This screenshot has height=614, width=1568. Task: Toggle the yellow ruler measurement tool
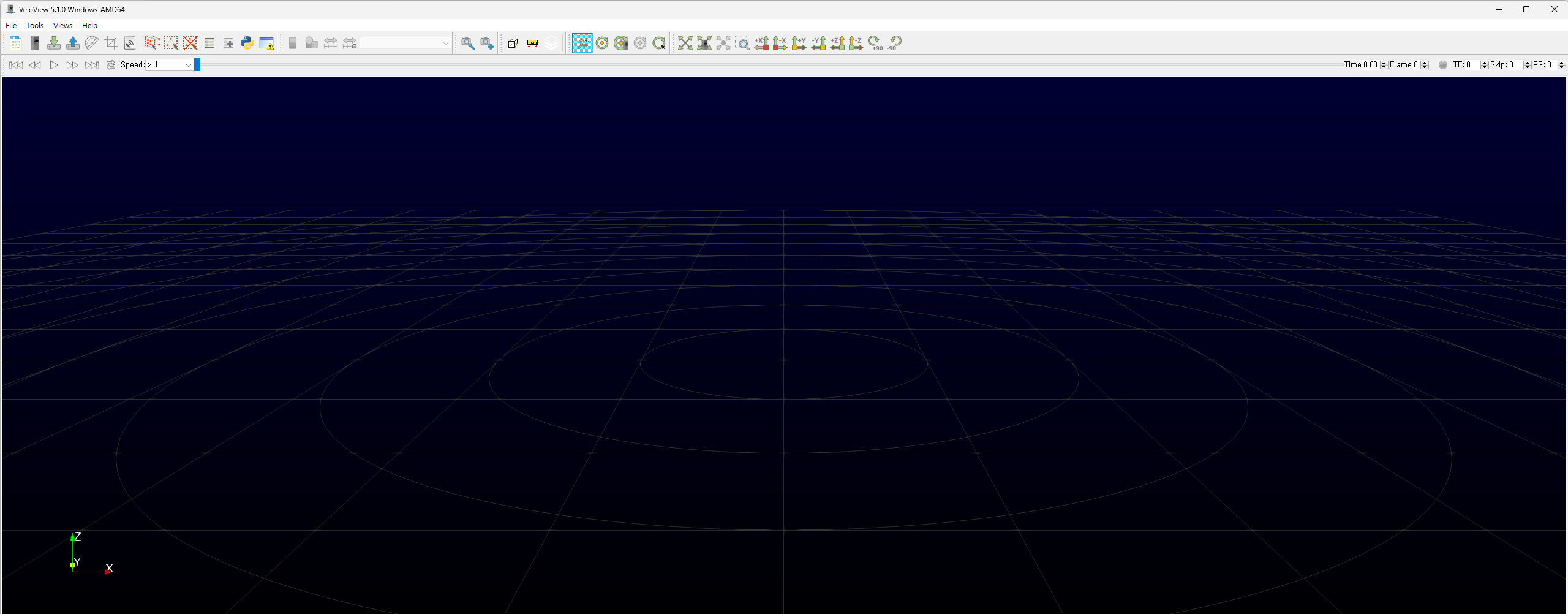pyautogui.click(x=532, y=43)
